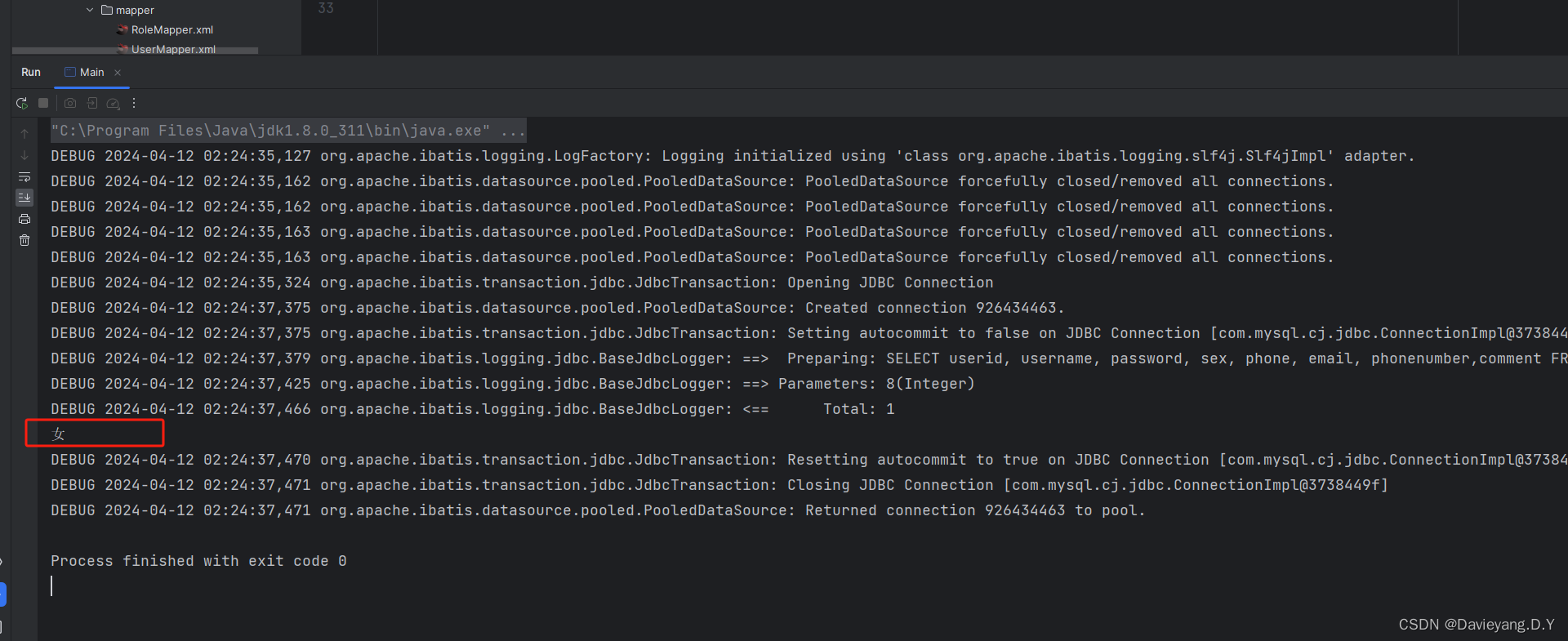This screenshot has height=641, width=1568.
Task: Click the 'Total: 1' log line
Action: [473, 409]
